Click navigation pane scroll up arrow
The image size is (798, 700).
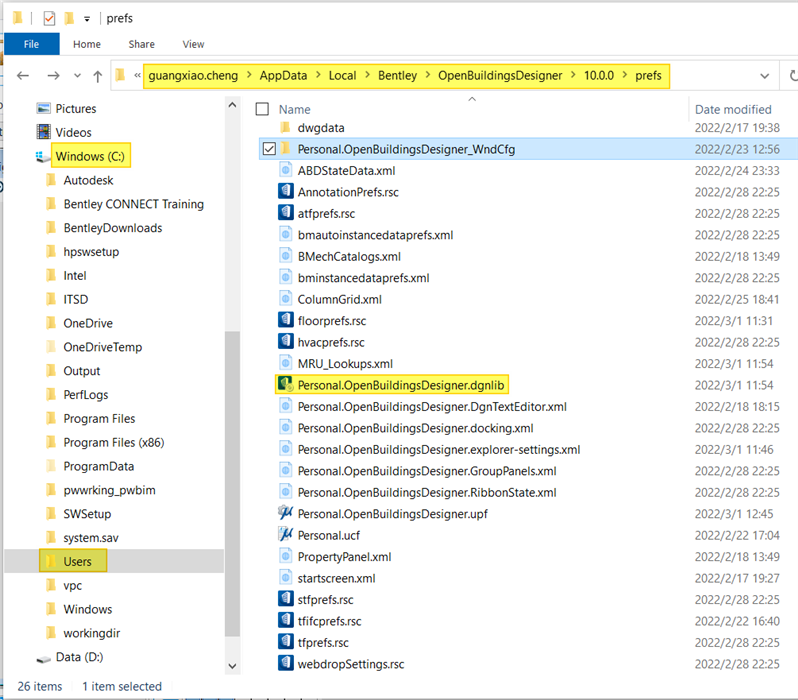pos(232,105)
